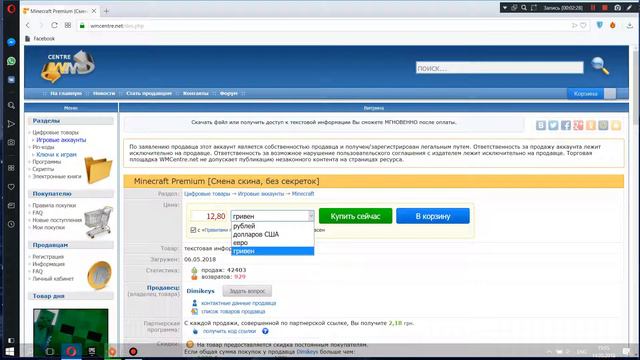This screenshot has width=640, height=360.
Task: Open Facebook bookmark in bookmarks bar
Action: (x=40, y=38)
